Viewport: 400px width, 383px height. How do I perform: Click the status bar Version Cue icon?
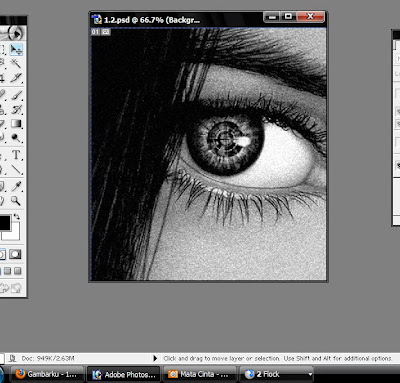pyautogui.click(x=13, y=359)
